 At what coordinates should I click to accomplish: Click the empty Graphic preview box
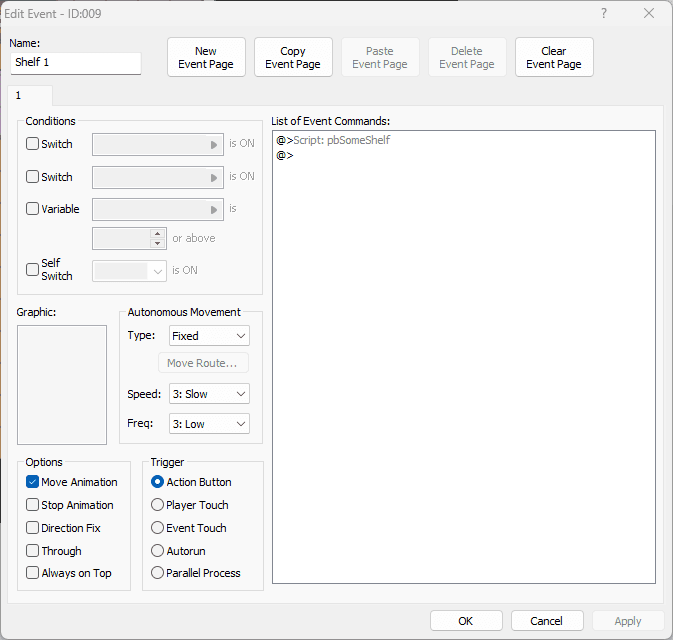point(62,385)
